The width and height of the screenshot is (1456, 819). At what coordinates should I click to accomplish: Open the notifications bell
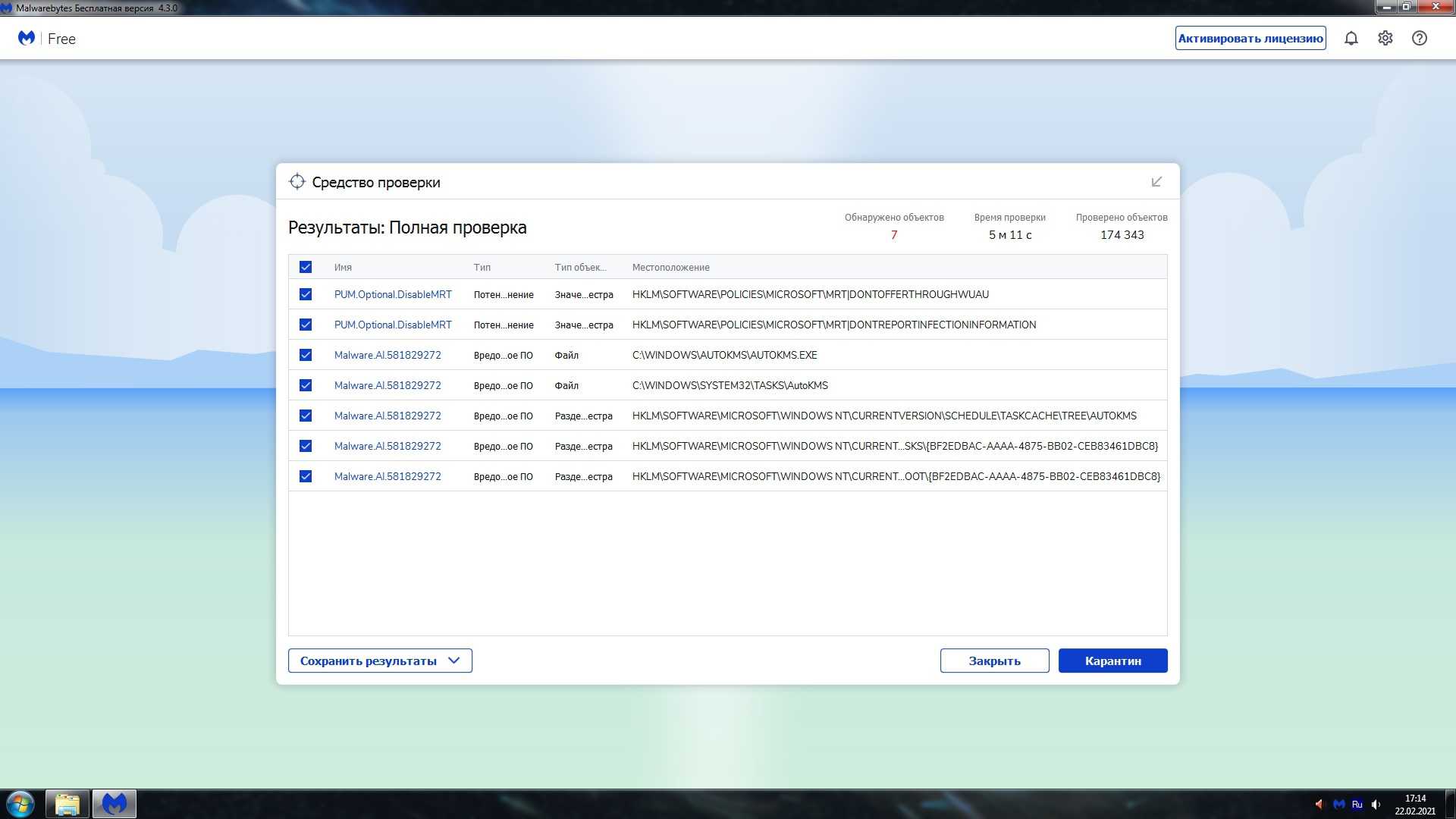[x=1351, y=39]
